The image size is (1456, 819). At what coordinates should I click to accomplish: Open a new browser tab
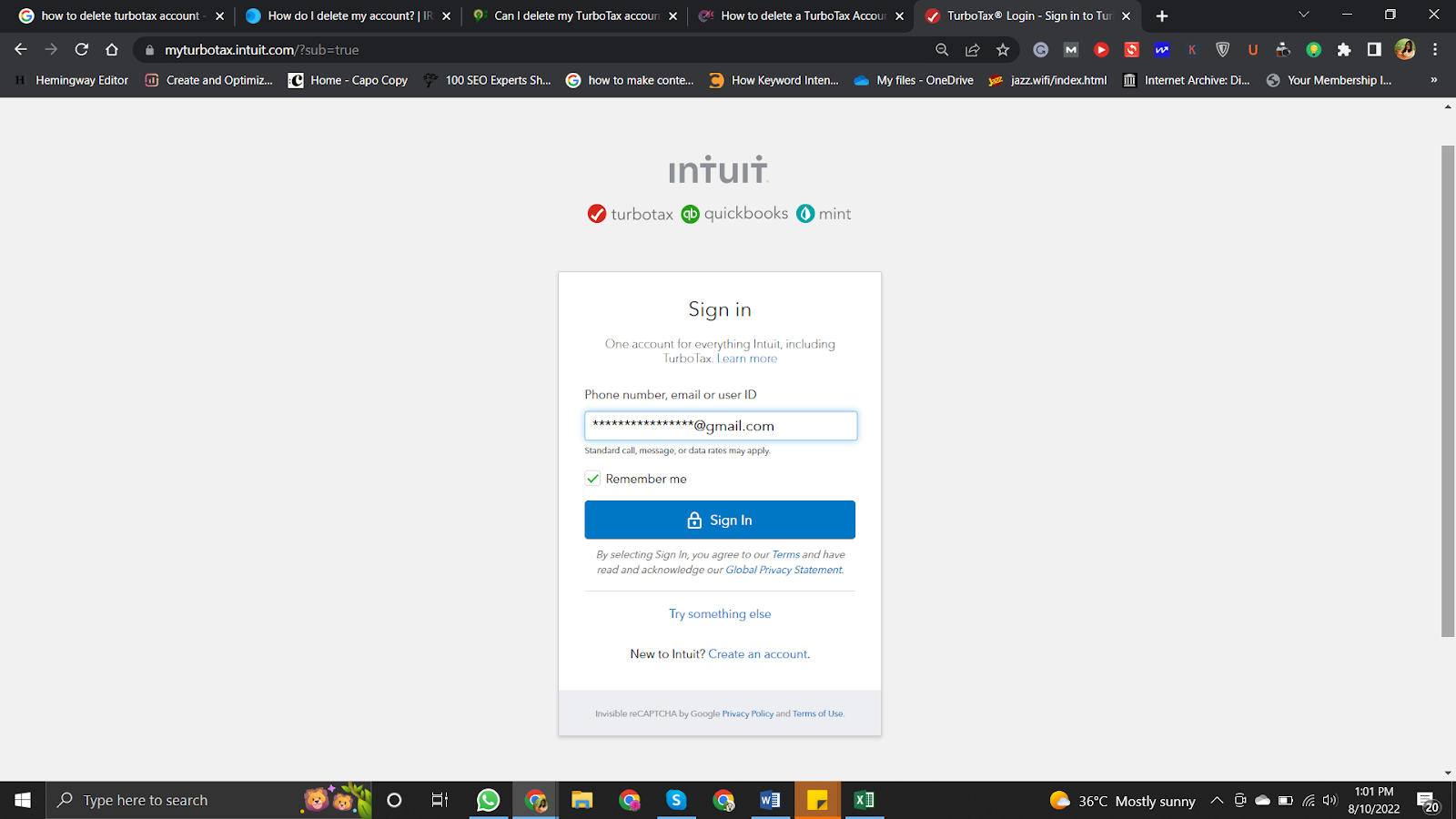(x=1162, y=16)
